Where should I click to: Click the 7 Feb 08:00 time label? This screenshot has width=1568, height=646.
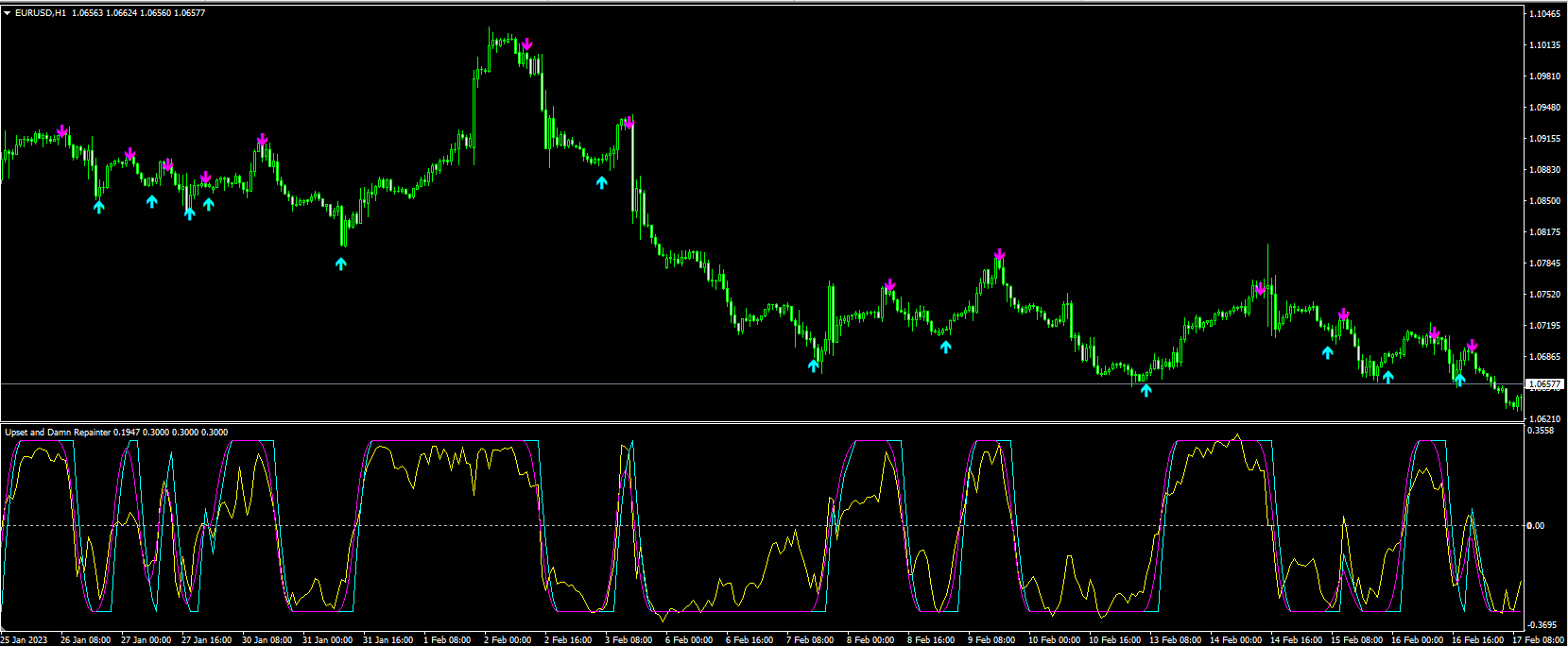pos(811,640)
